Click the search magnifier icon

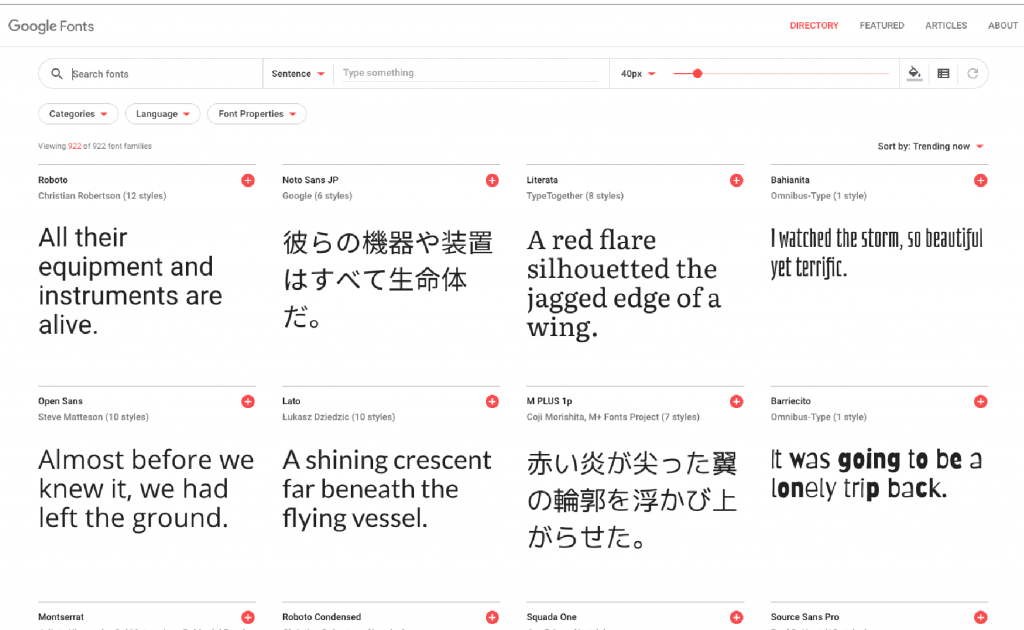(57, 74)
